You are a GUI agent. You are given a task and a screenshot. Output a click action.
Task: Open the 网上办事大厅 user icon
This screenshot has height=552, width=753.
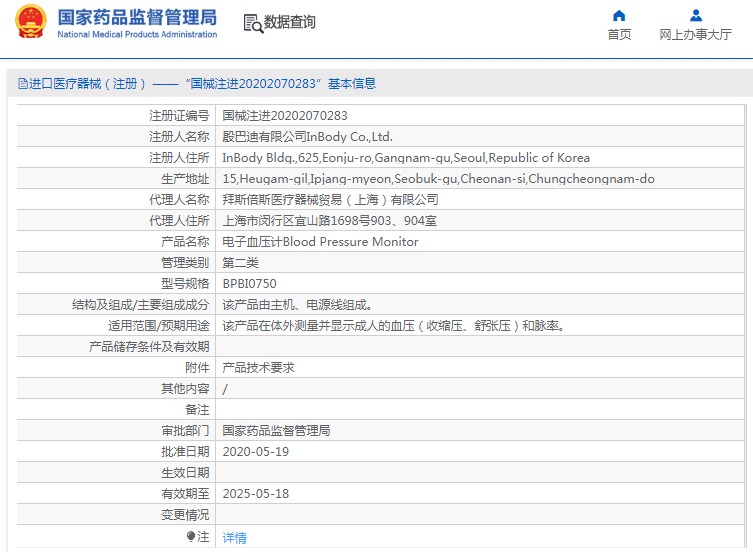[x=695, y=16]
